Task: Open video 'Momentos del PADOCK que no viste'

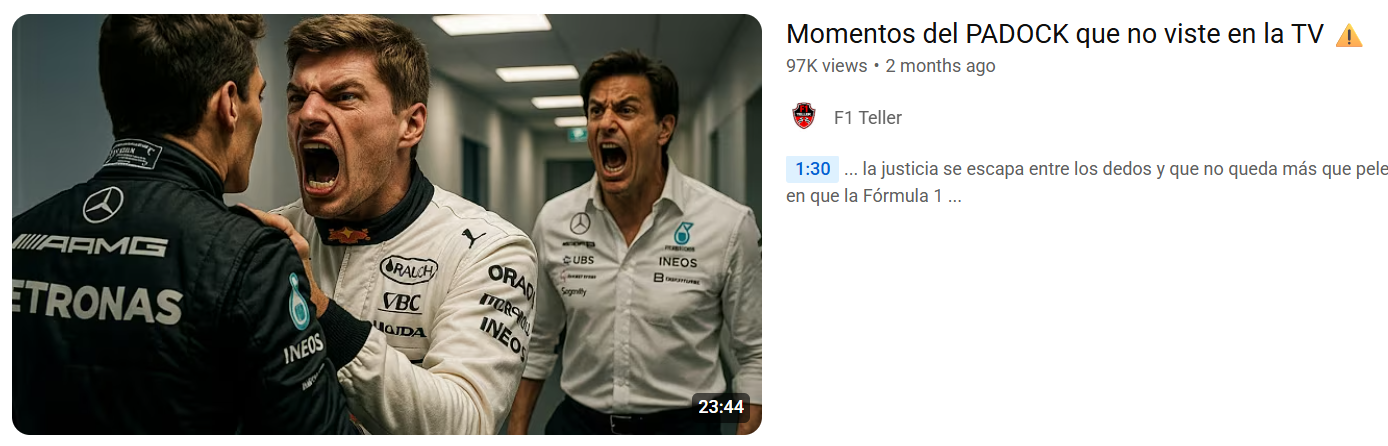Action: point(1055,34)
